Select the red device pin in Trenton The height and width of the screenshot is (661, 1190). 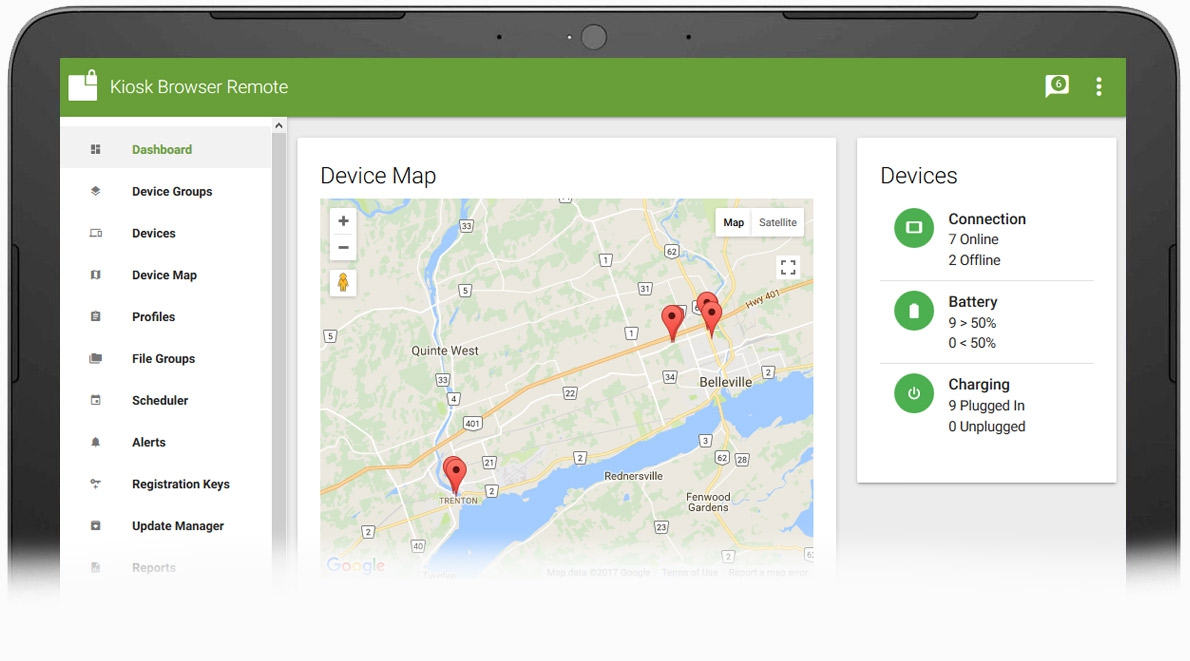(x=455, y=476)
